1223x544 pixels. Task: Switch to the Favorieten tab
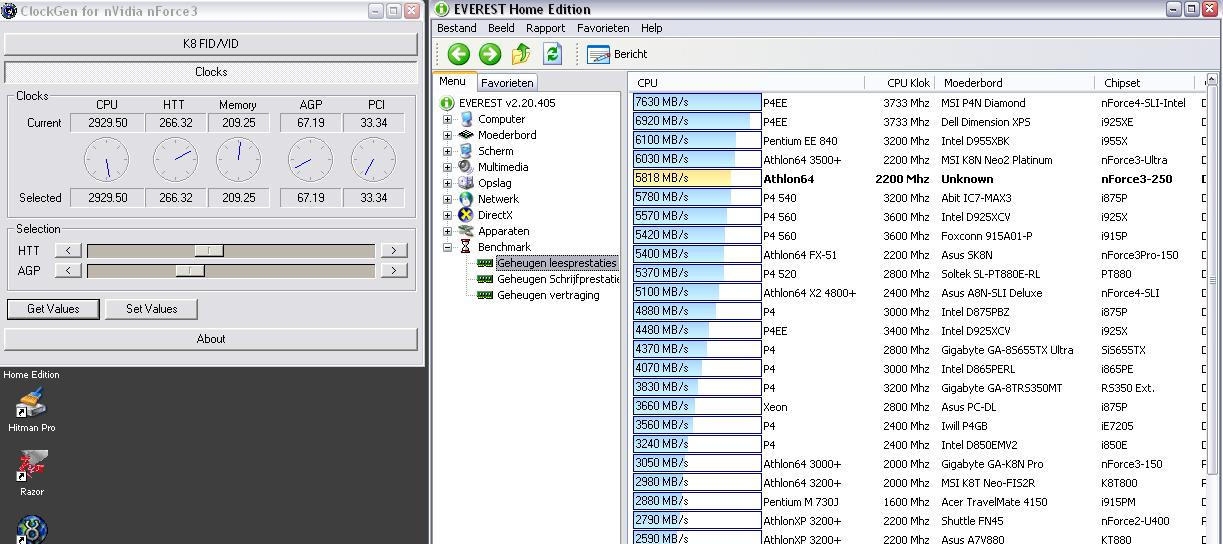[507, 83]
